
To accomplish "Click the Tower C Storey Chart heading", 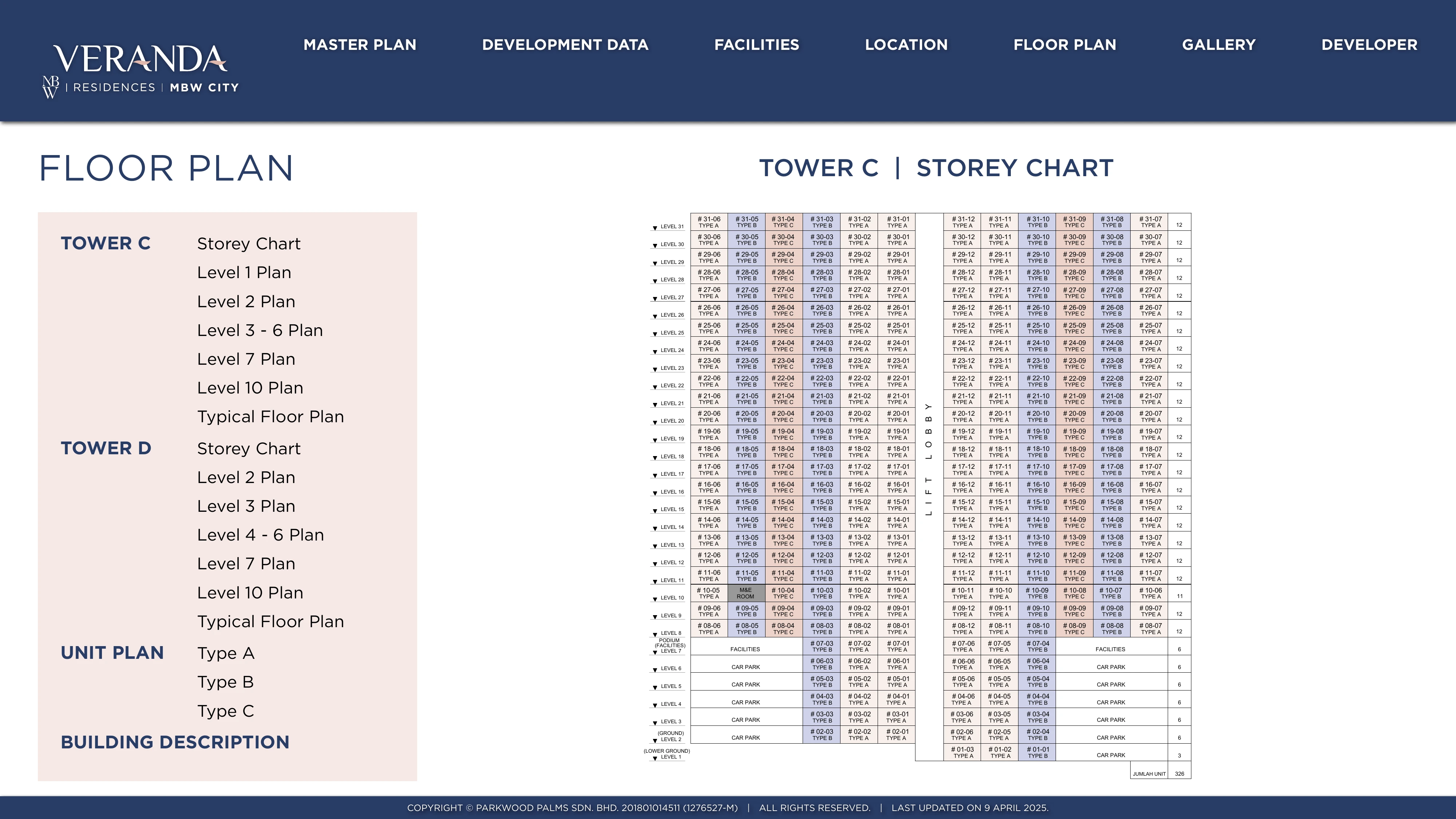I will 936,168.
